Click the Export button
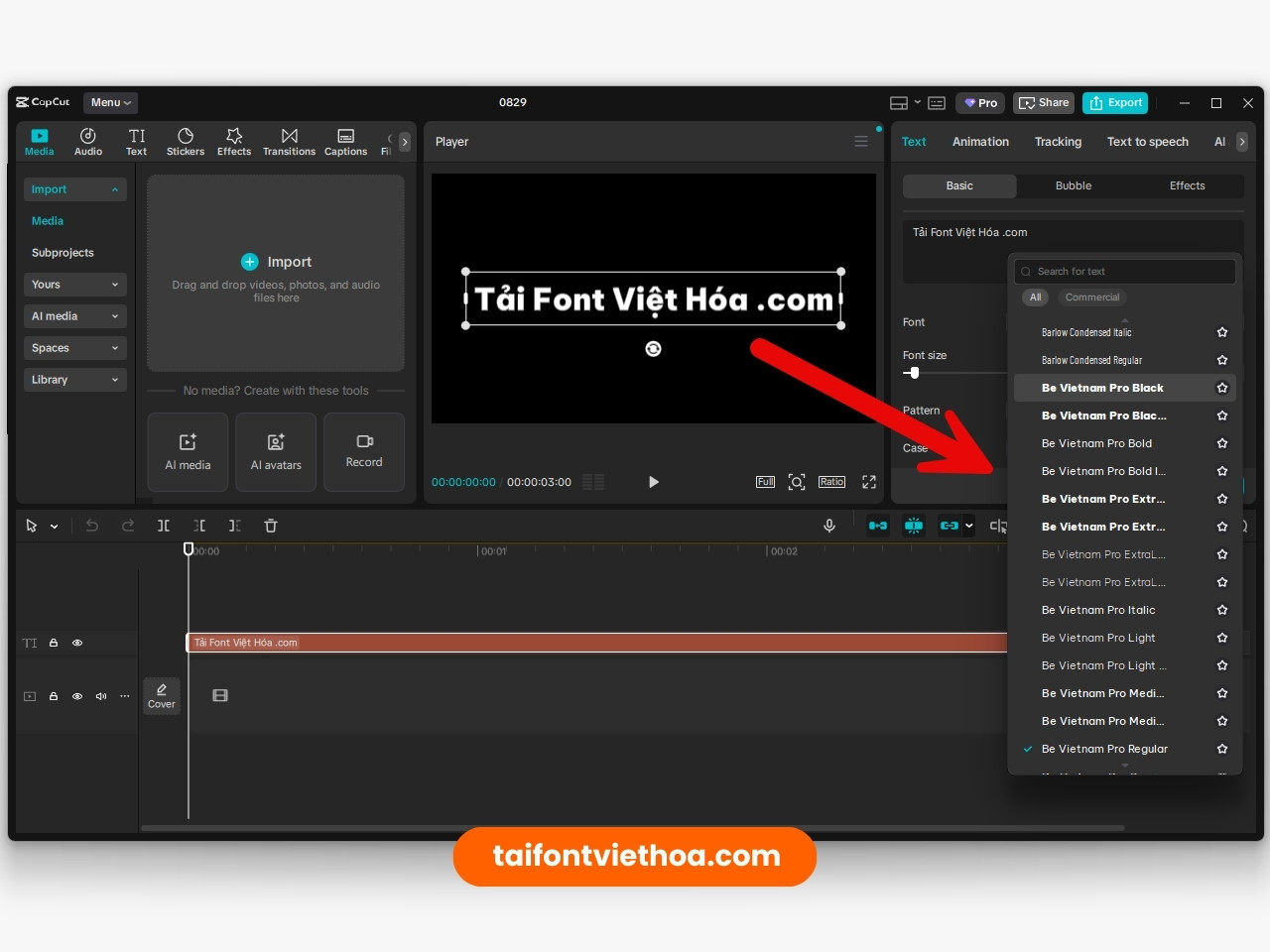This screenshot has width=1270, height=952. [1115, 103]
